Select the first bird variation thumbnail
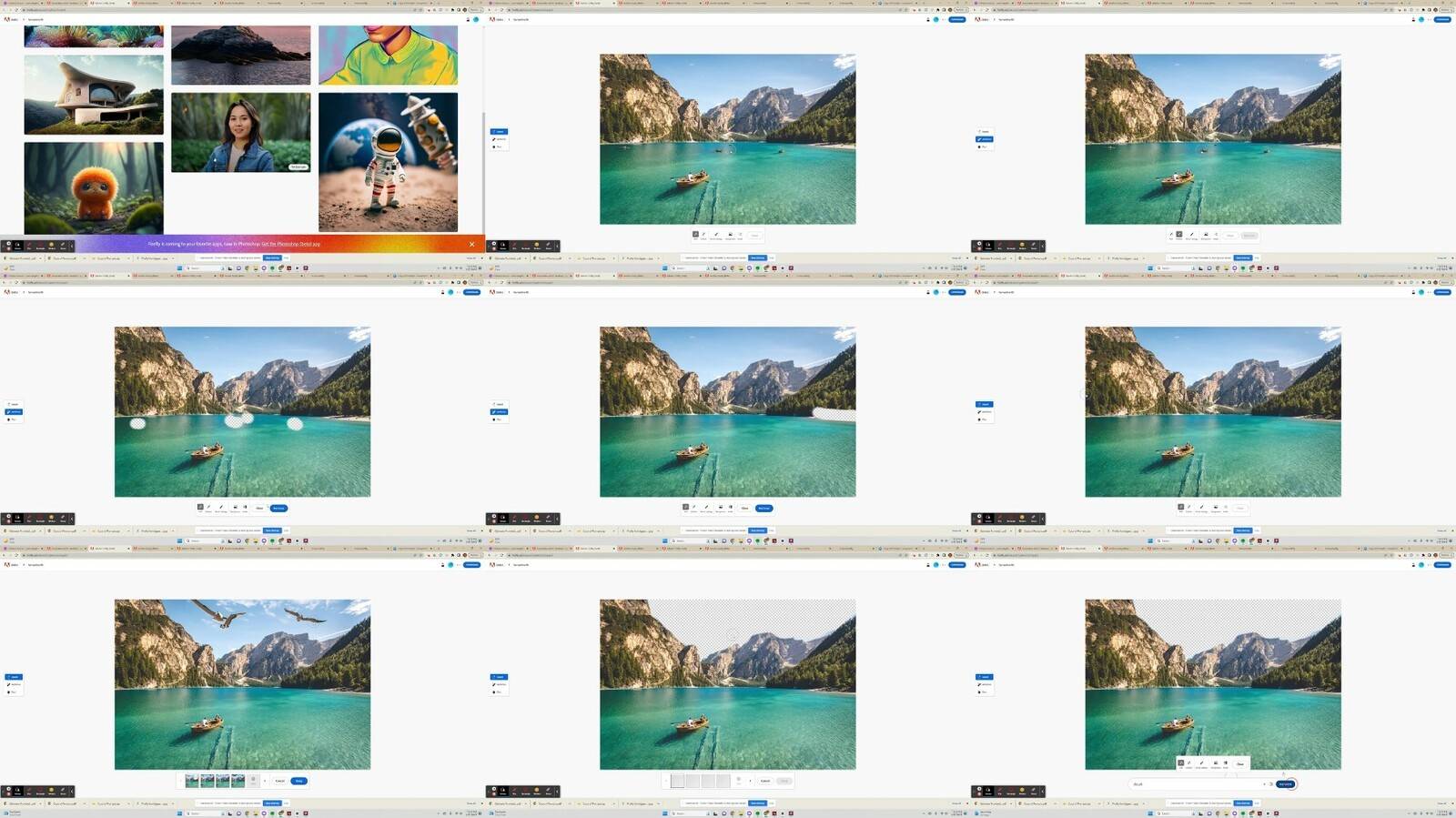 [x=192, y=781]
